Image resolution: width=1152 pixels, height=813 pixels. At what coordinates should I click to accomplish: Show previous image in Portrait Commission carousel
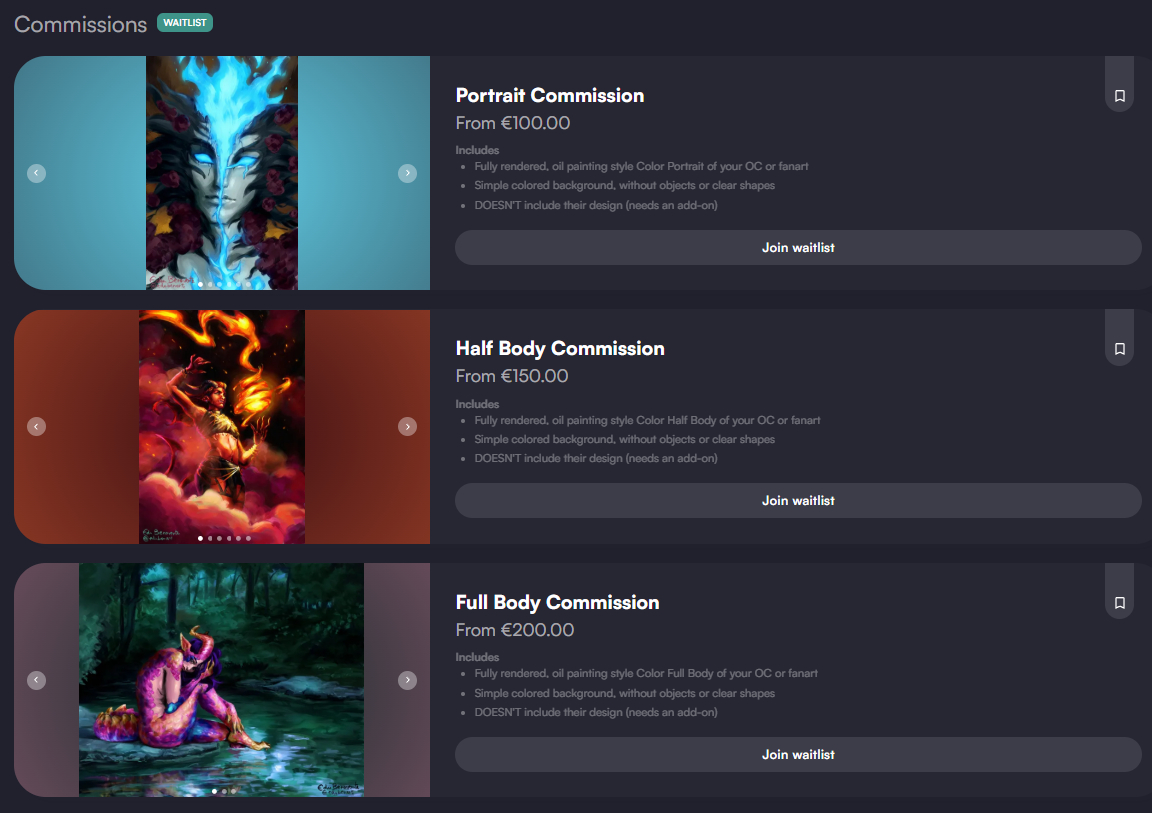(x=37, y=173)
